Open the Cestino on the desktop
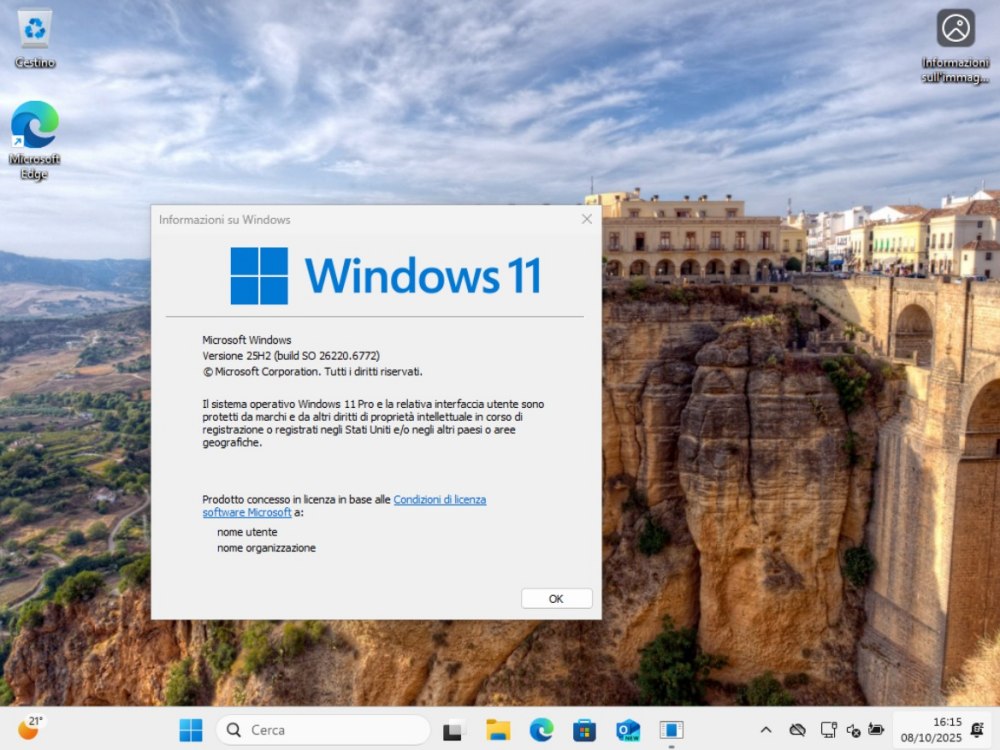 coord(35,35)
